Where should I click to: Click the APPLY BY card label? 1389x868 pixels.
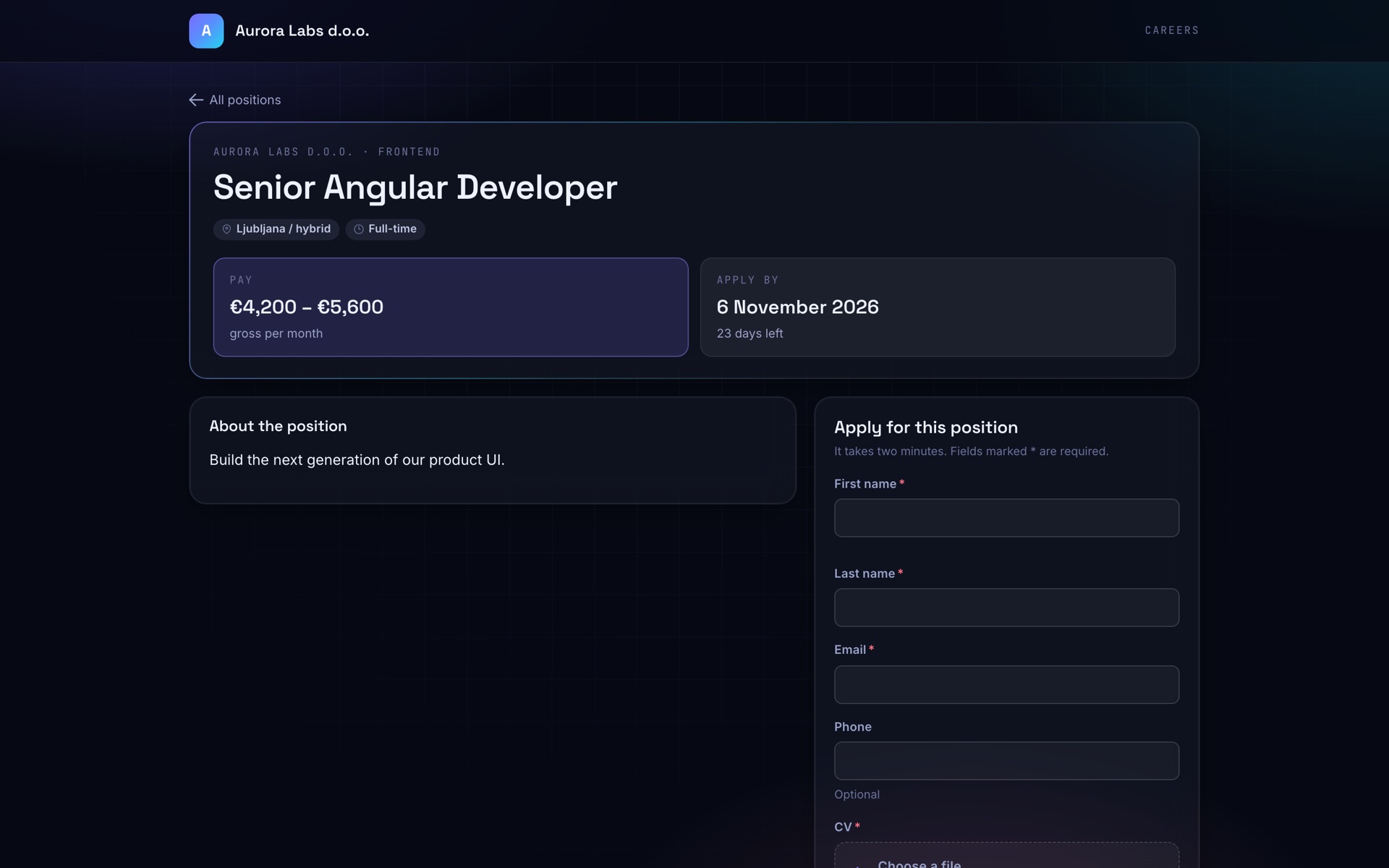[747, 280]
